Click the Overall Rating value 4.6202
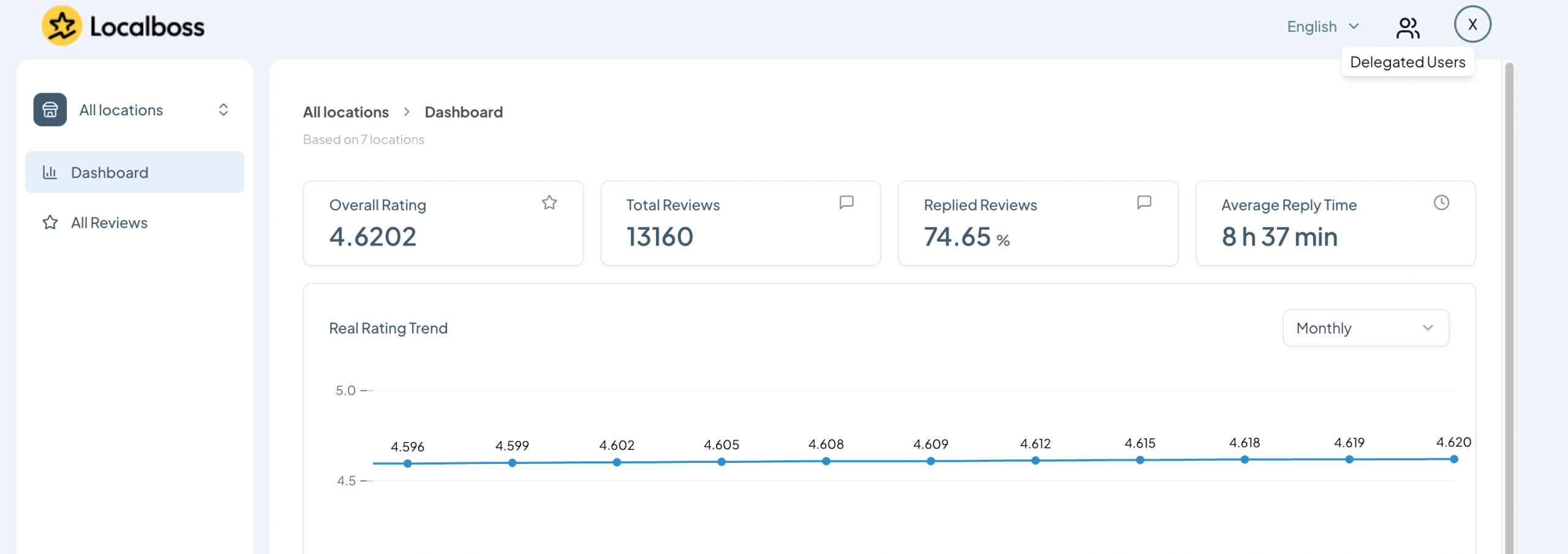 pyautogui.click(x=372, y=237)
